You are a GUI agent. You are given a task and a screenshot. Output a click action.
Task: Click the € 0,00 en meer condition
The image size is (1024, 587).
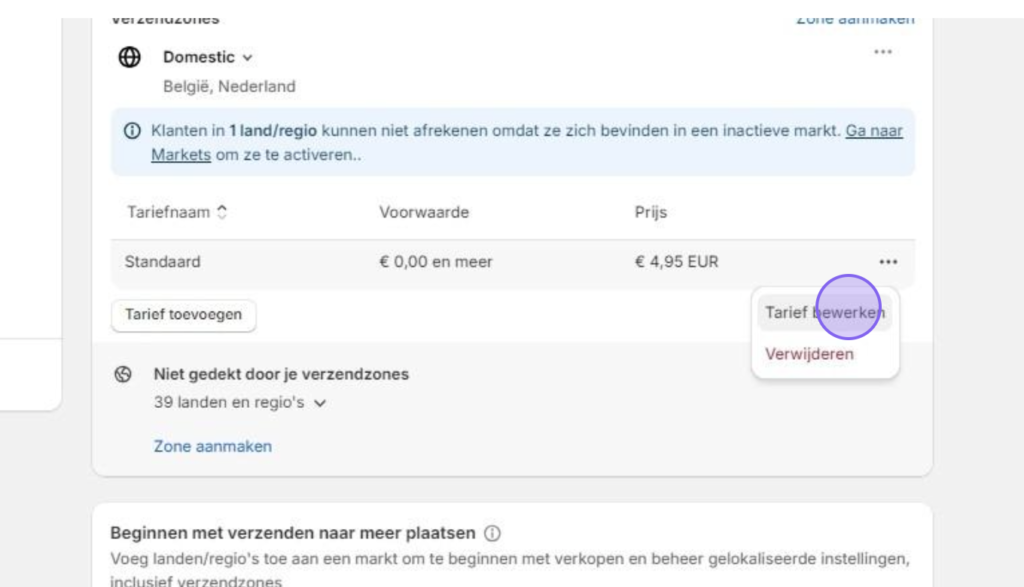pos(435,262)
